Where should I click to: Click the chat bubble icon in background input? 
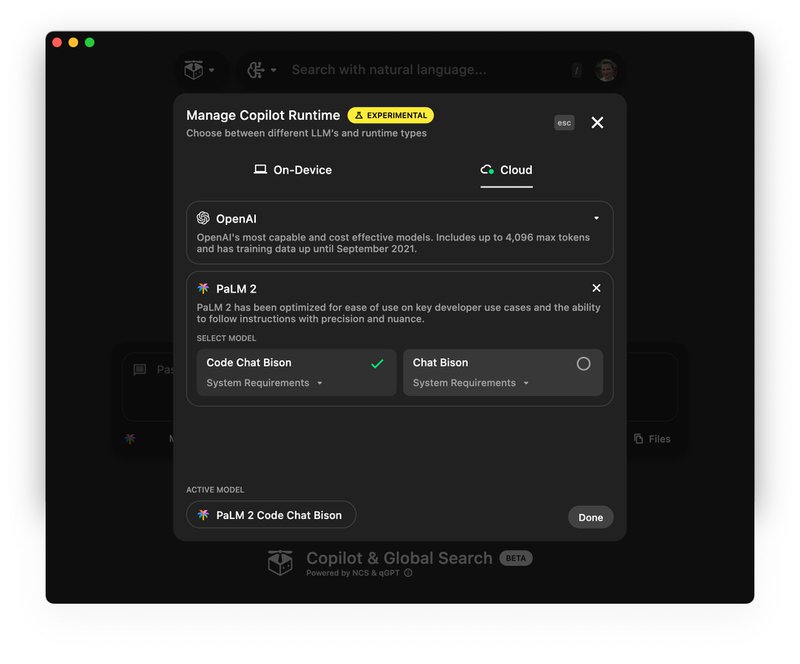[x=139, y=370]
